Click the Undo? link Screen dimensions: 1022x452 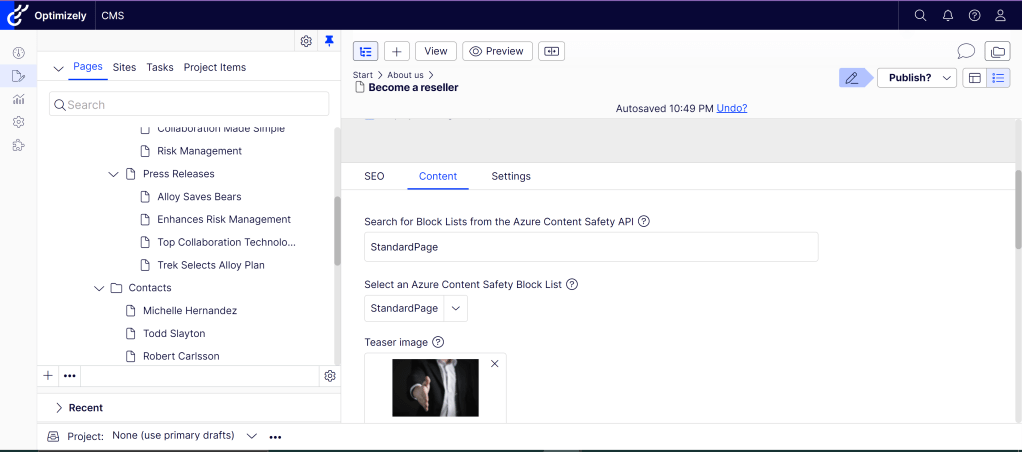(x=732, y=108)
